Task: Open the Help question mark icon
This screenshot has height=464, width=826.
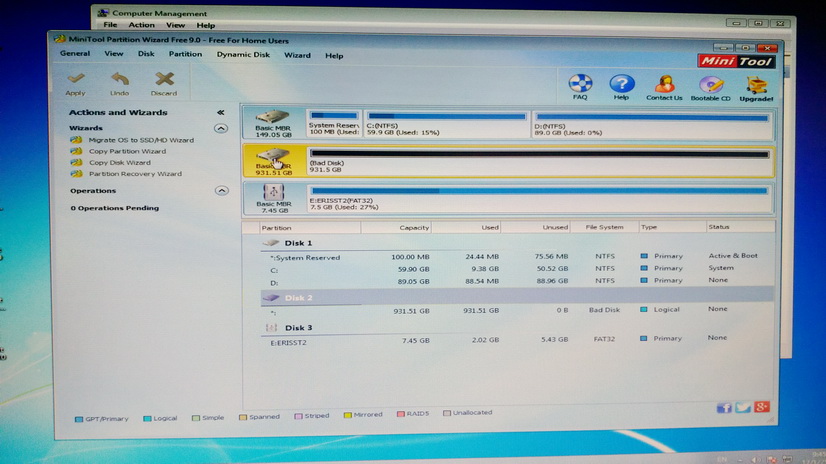Action: [622, 83]
